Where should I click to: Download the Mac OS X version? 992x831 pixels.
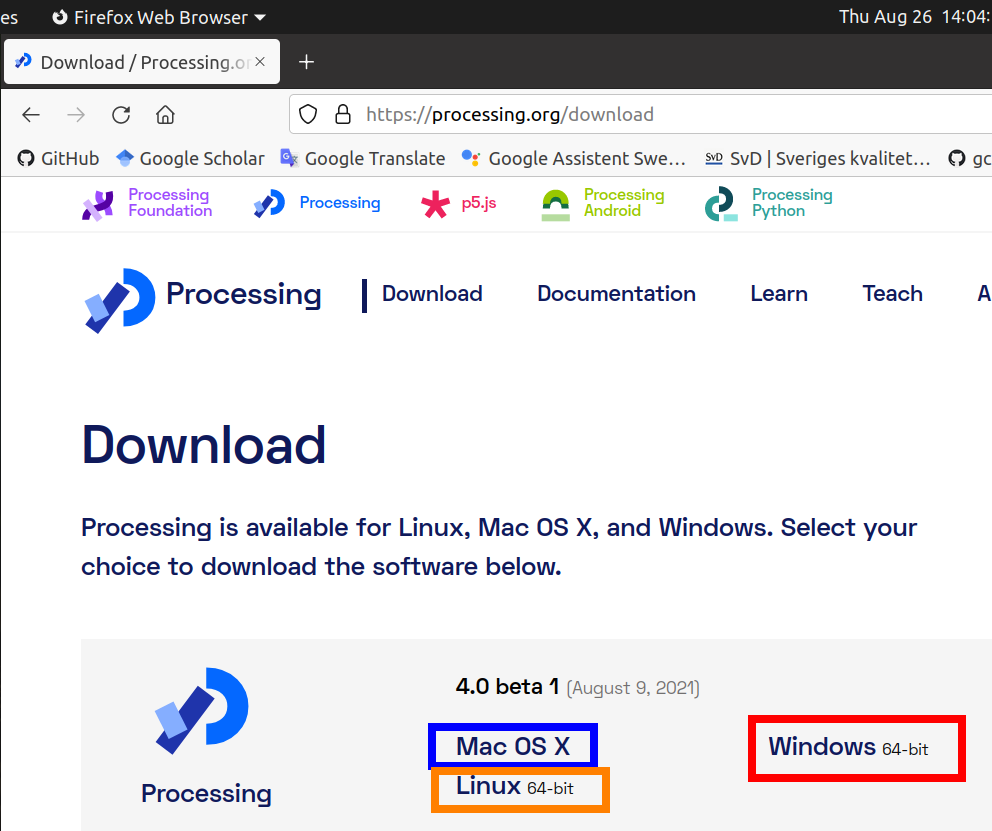(513, 746)
